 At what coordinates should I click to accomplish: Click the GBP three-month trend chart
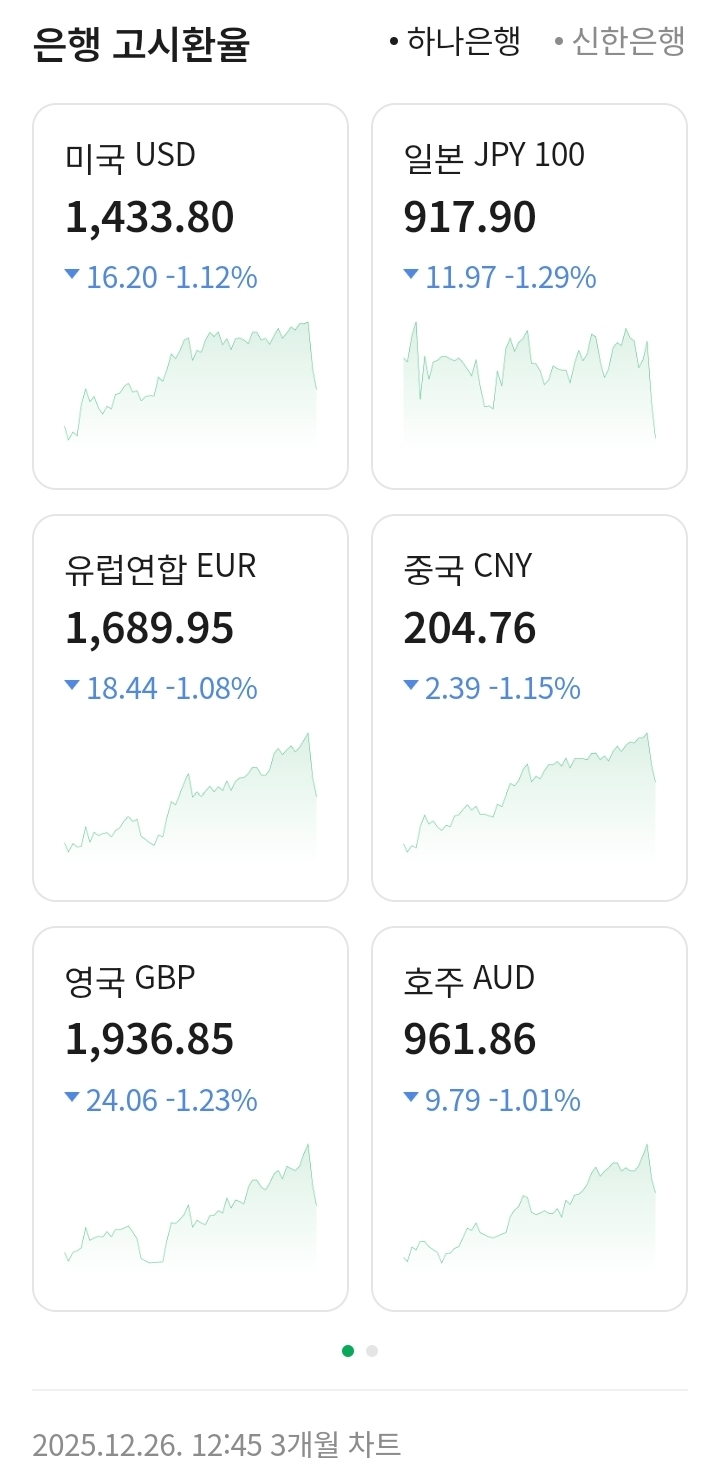tap(190, 1210)
